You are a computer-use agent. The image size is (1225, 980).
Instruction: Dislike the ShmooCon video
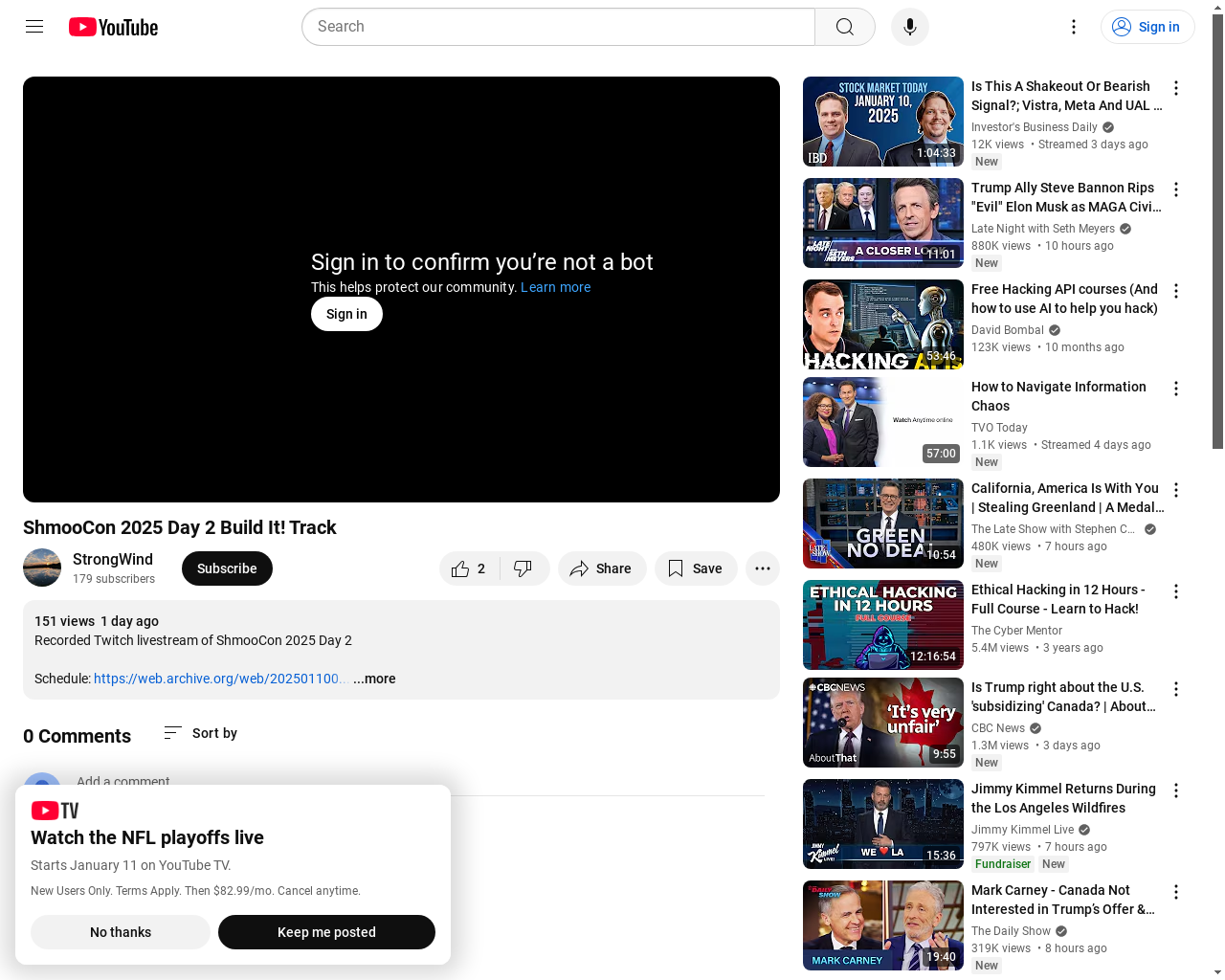(523, 568)
